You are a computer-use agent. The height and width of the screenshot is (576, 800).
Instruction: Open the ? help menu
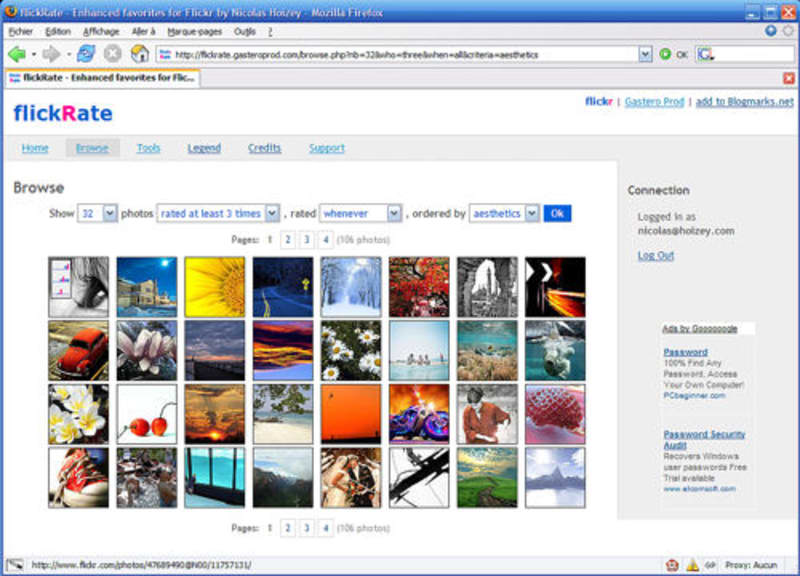pyautogui.click(x=270, y=32)
